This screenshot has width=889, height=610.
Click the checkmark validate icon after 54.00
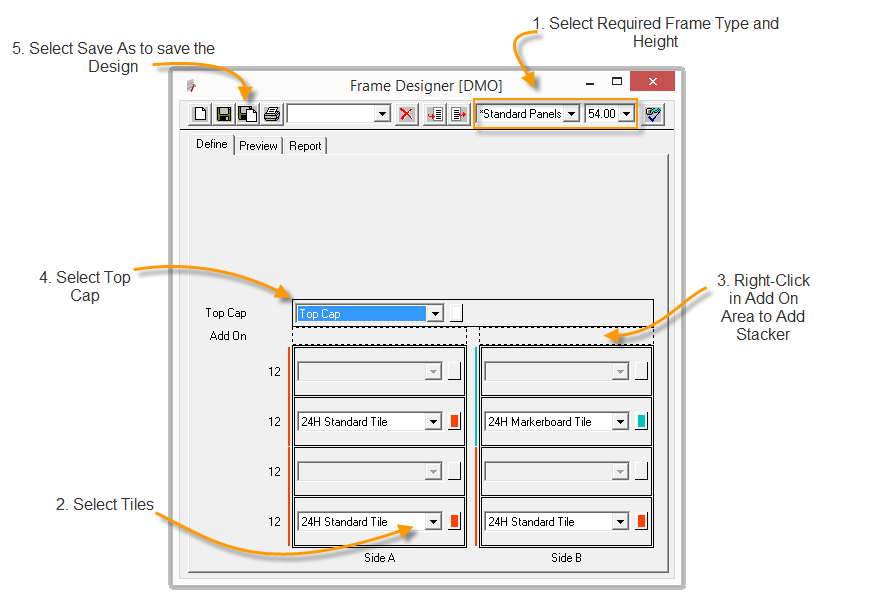click(654, 114)
